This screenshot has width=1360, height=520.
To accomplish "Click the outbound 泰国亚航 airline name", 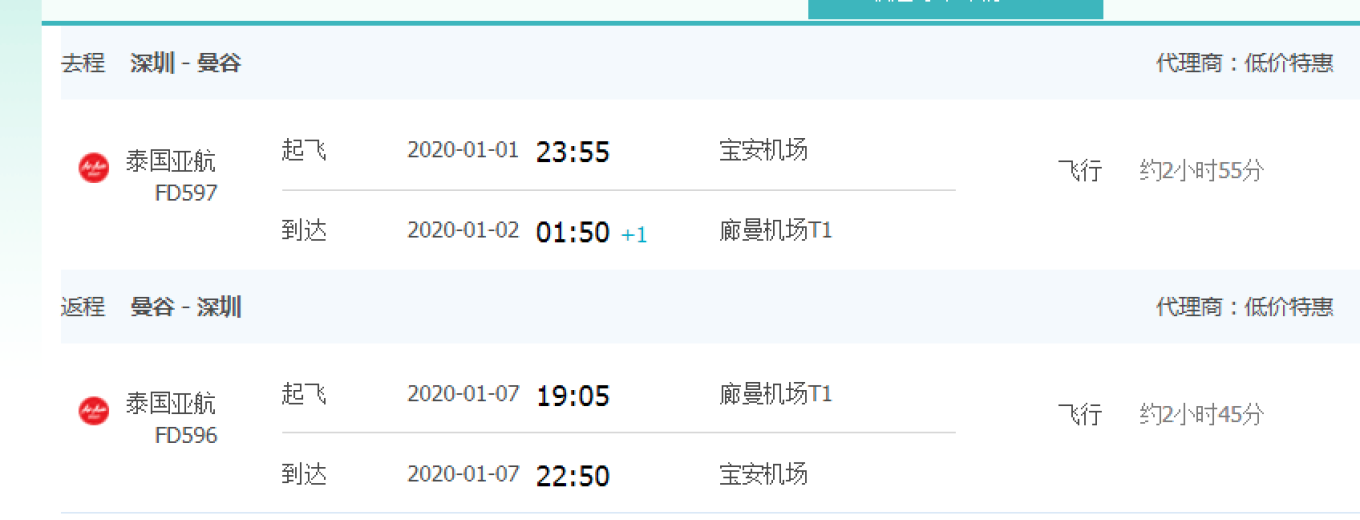I will click(170, 161).
